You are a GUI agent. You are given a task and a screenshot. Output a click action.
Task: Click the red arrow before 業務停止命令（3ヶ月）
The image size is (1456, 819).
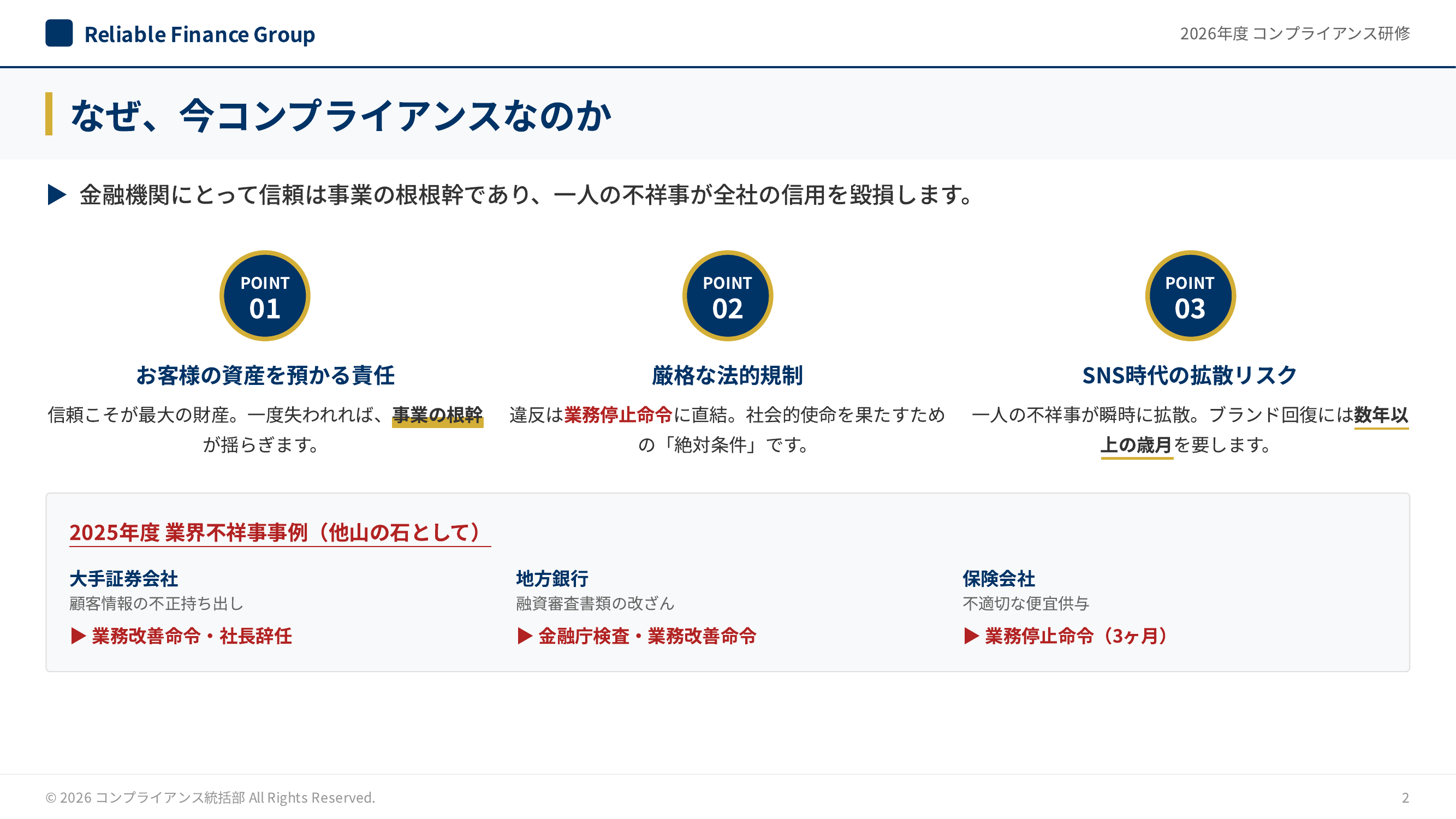coord(971,636)
